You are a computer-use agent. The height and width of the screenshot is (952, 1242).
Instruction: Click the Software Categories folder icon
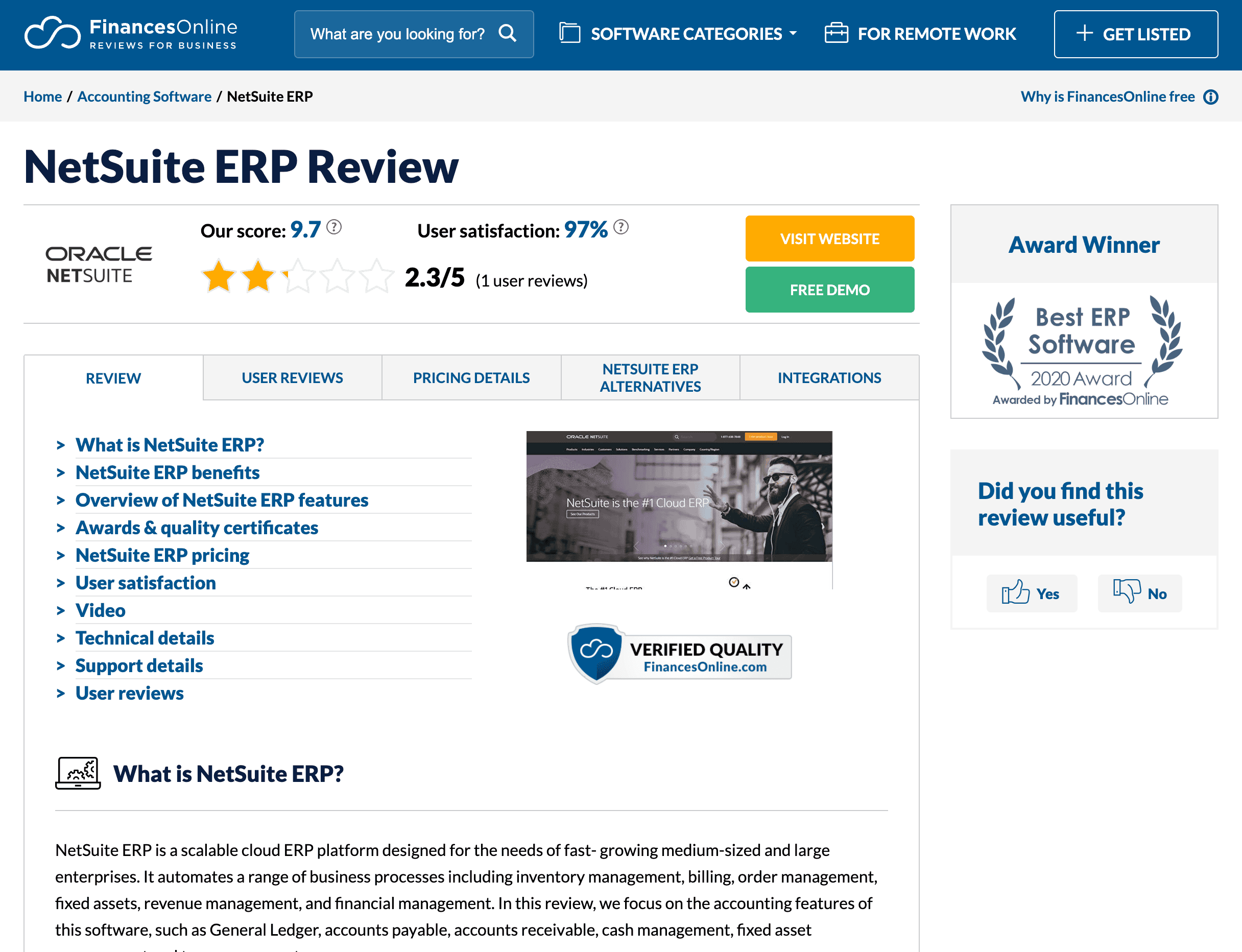point(569,33)
